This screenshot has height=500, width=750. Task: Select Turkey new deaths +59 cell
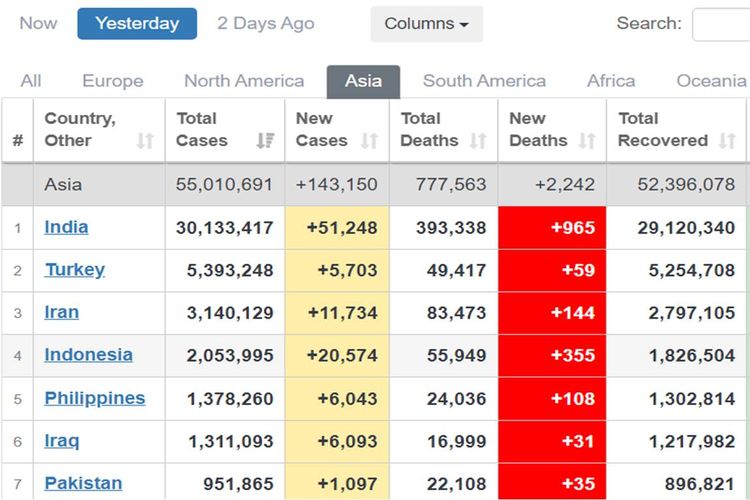click(552, 270)
